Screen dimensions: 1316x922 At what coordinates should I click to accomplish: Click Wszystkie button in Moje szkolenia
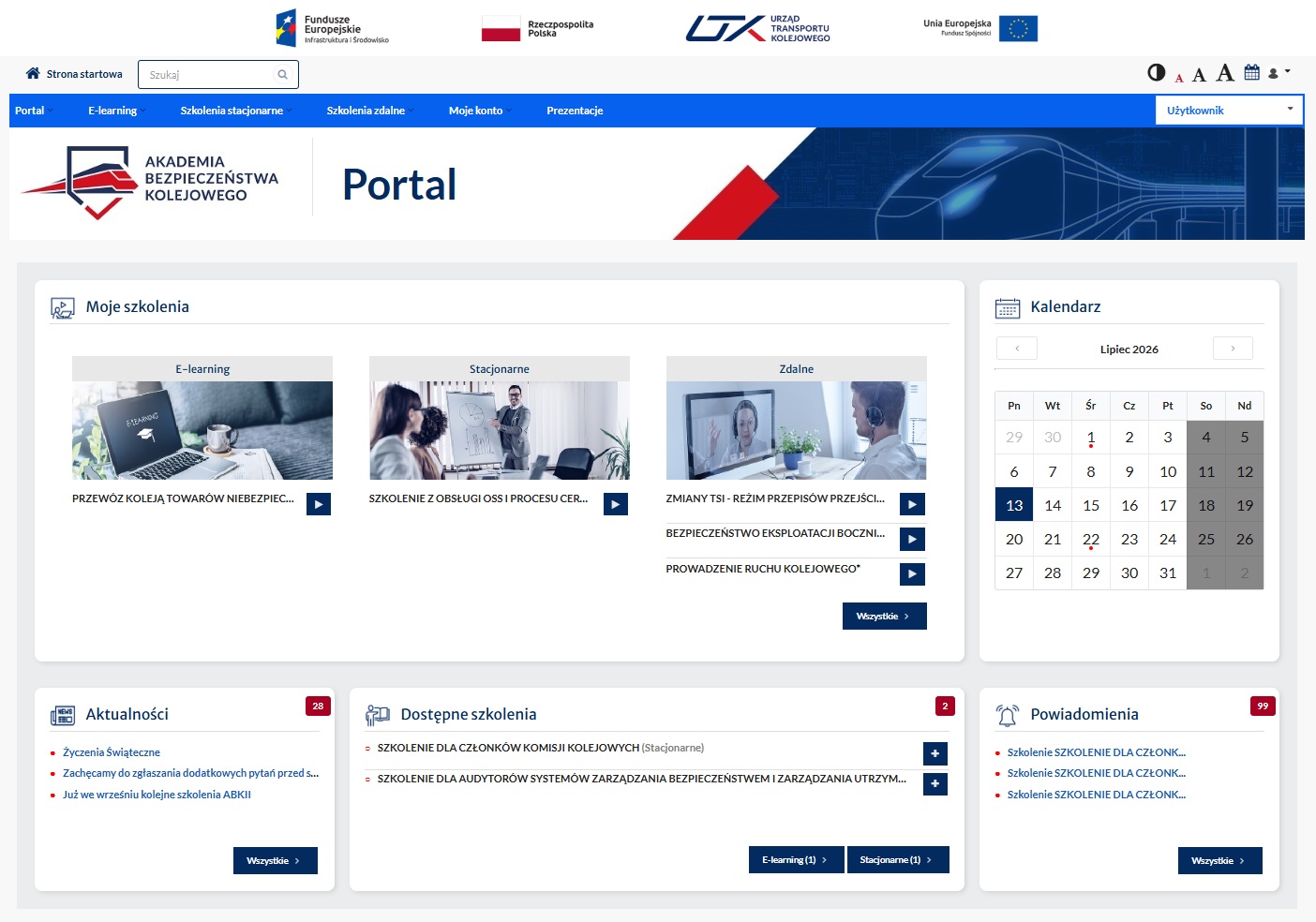(x=885, y=616)
